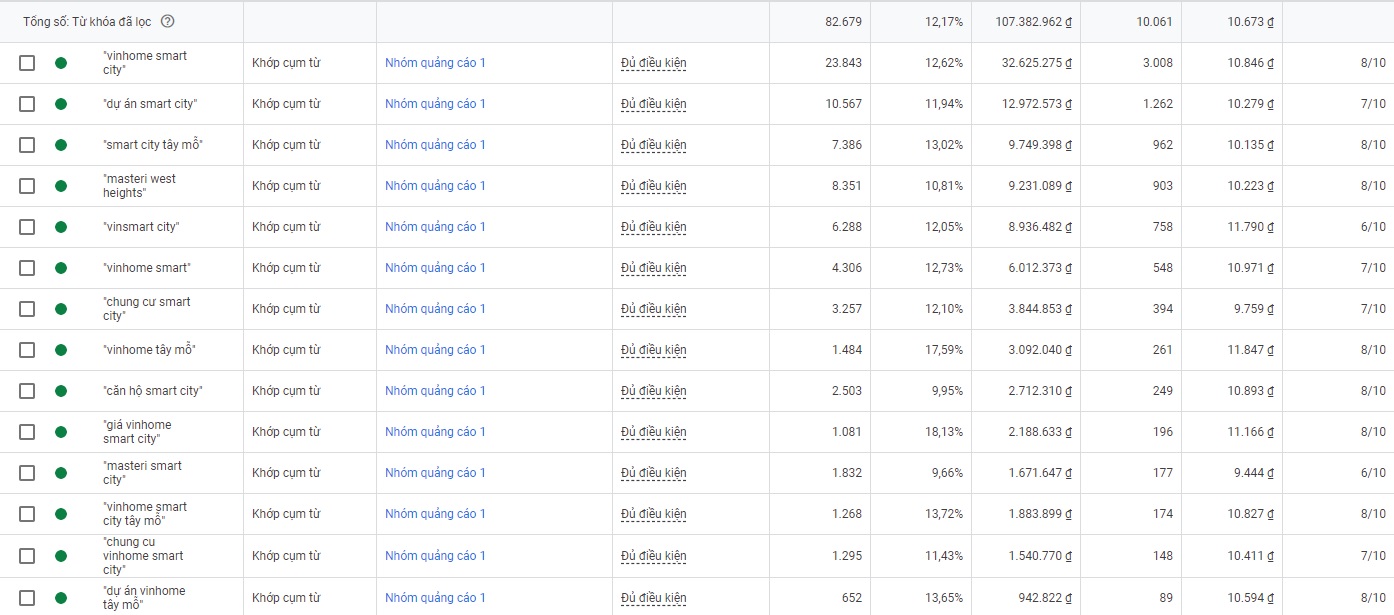1394x615 pixels.
Task: Click 'Đủ điều kiện' for "chung cu vinhome smart city"
Action: pyautogui.click(x=654, y=556)
